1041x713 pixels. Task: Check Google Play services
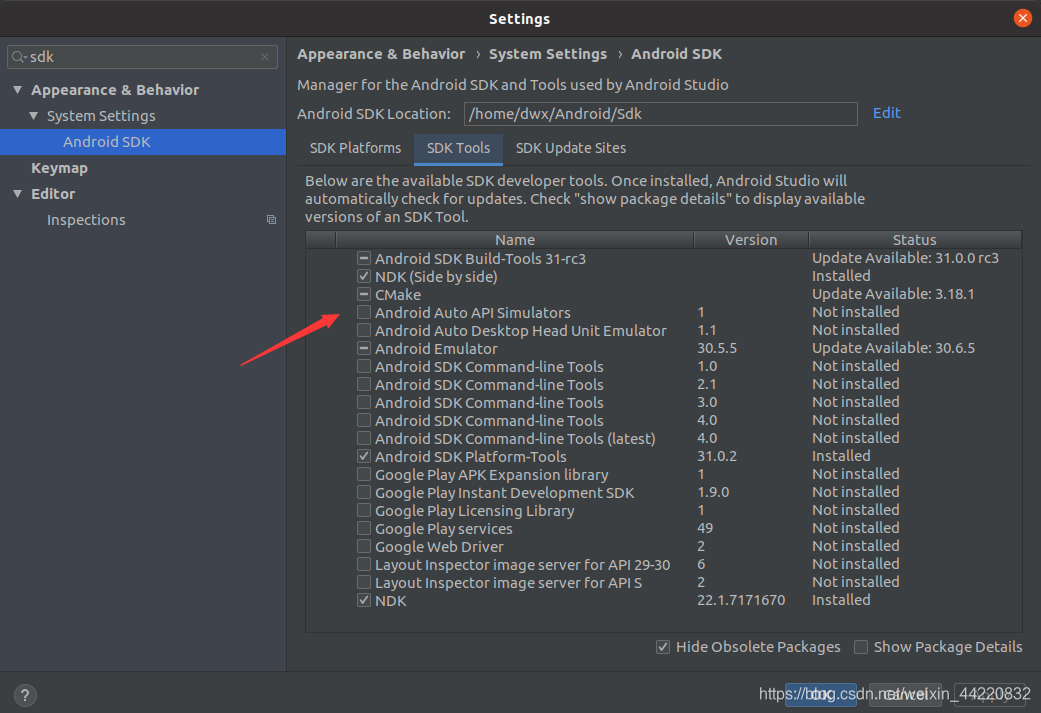[364, 528]
